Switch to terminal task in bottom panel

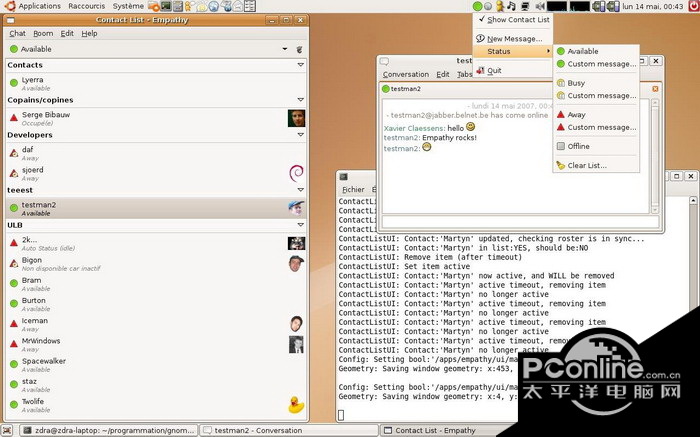click(x=109, y=431)
